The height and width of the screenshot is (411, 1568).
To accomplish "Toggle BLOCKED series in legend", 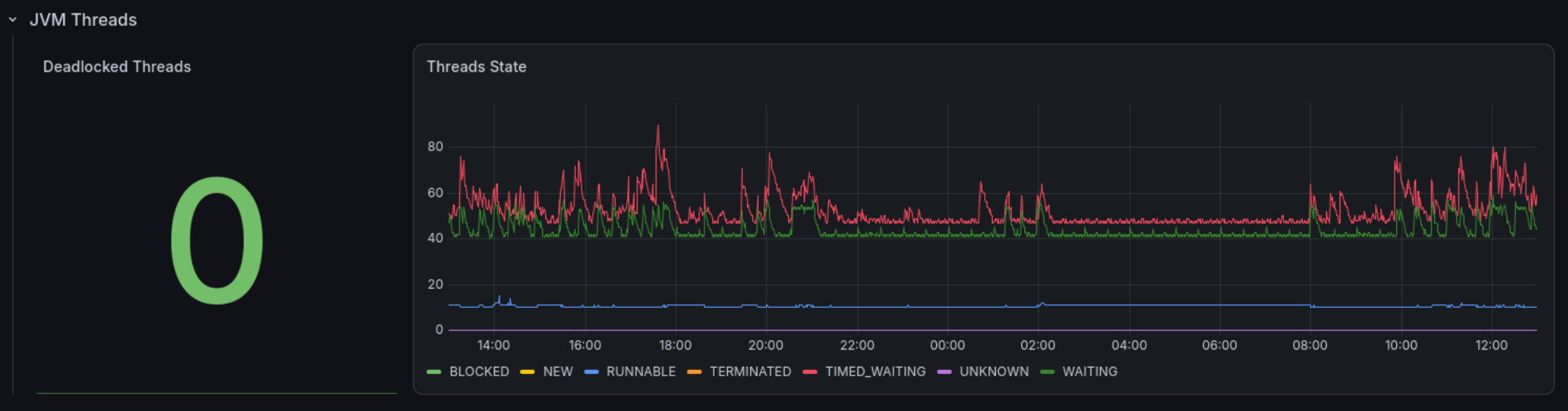I will click(479, 372).
